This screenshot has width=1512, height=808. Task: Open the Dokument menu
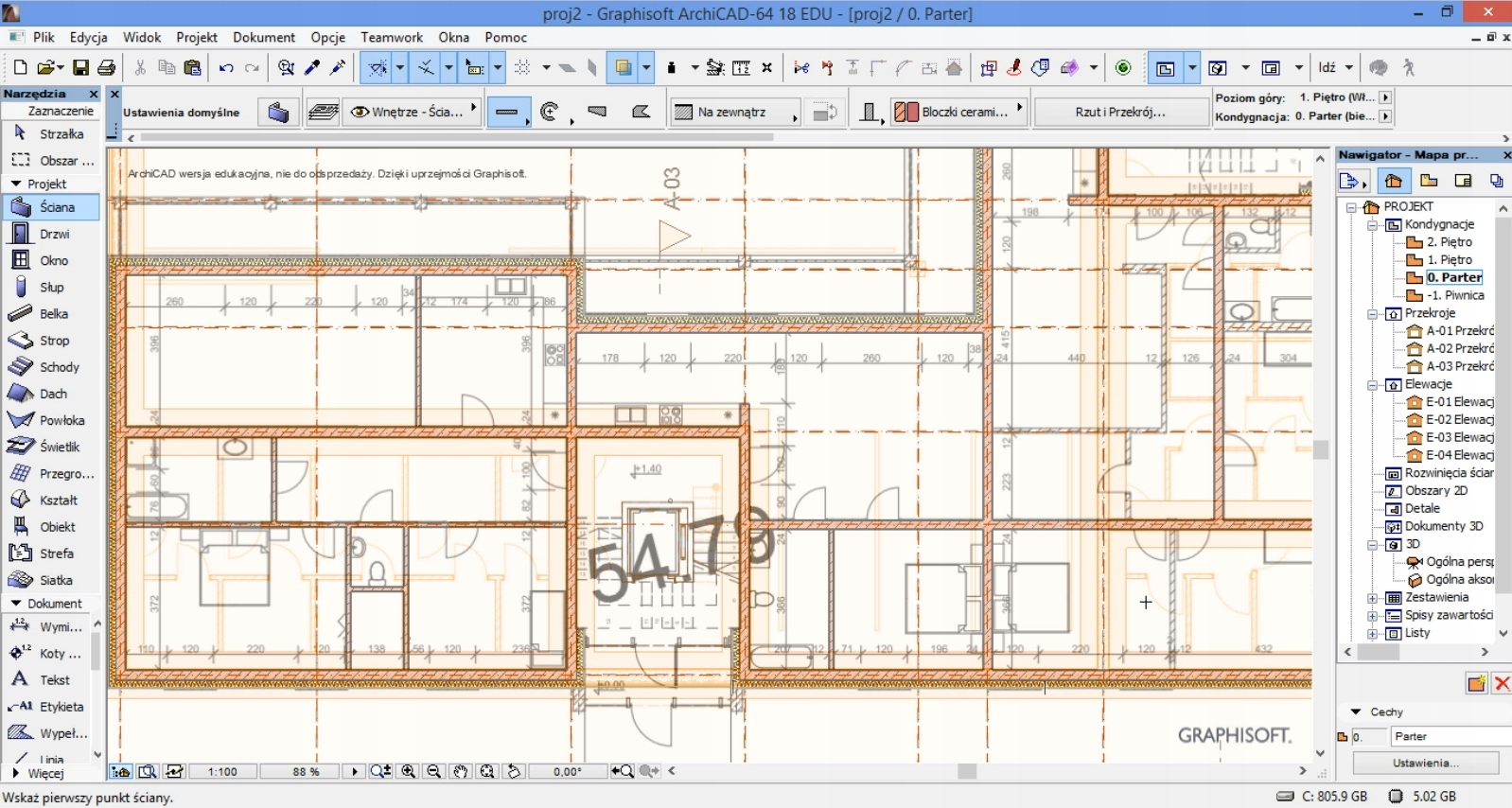coord(264,37)
